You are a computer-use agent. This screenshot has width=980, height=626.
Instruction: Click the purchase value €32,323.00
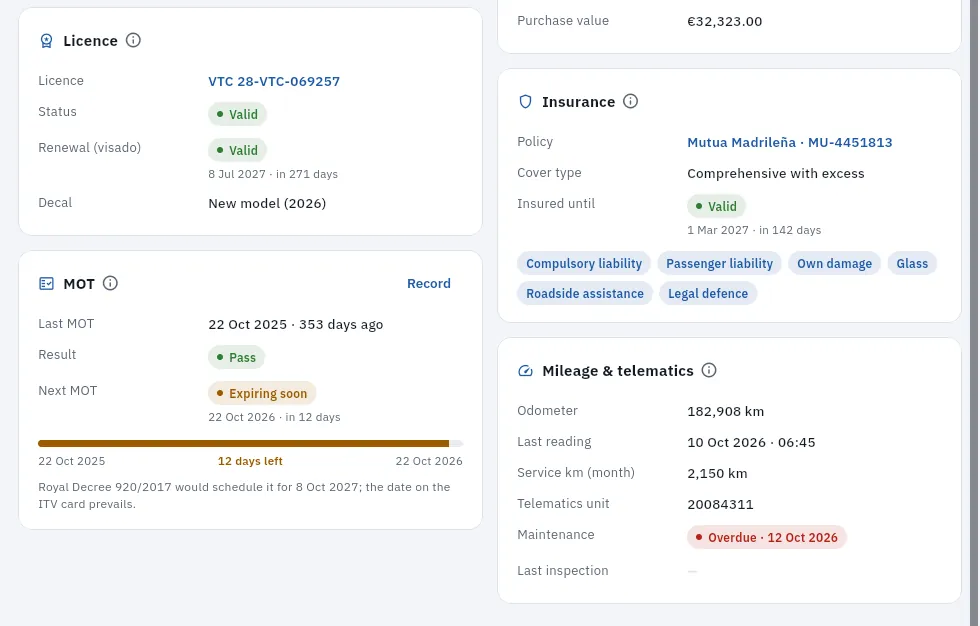[x=724, y=21]
